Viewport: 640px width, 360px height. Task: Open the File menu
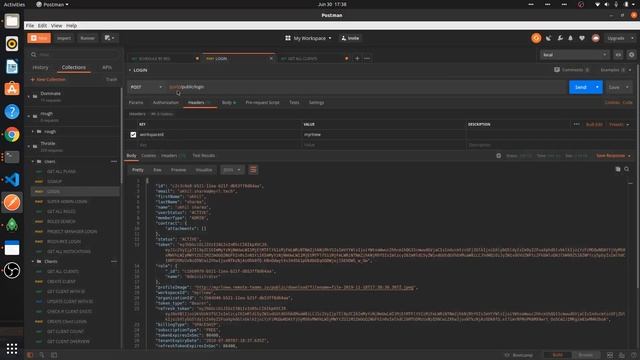(30, 25)
